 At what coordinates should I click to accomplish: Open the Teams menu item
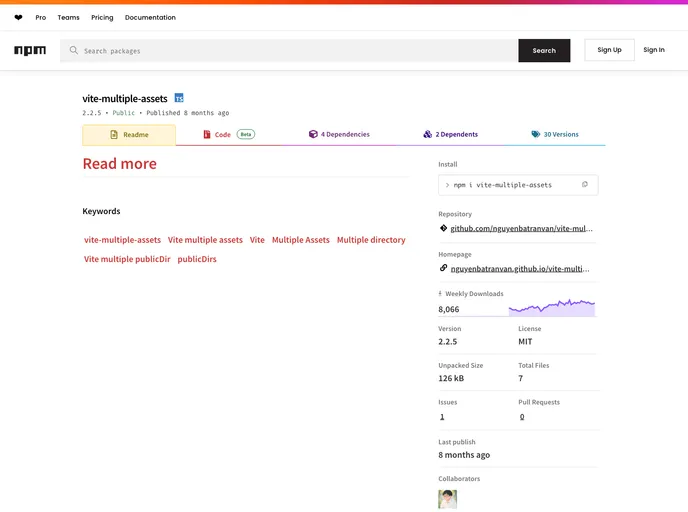pyautogui.click(x=68, y=18)
